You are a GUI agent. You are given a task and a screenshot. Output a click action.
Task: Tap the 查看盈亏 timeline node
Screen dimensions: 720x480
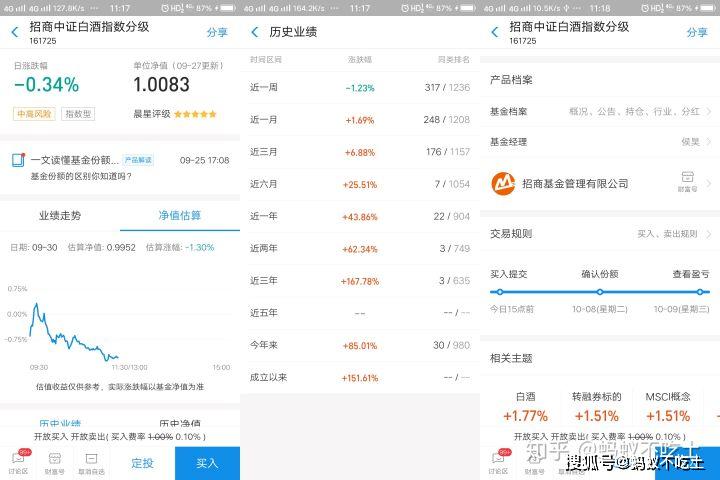[x=699, y=292]
